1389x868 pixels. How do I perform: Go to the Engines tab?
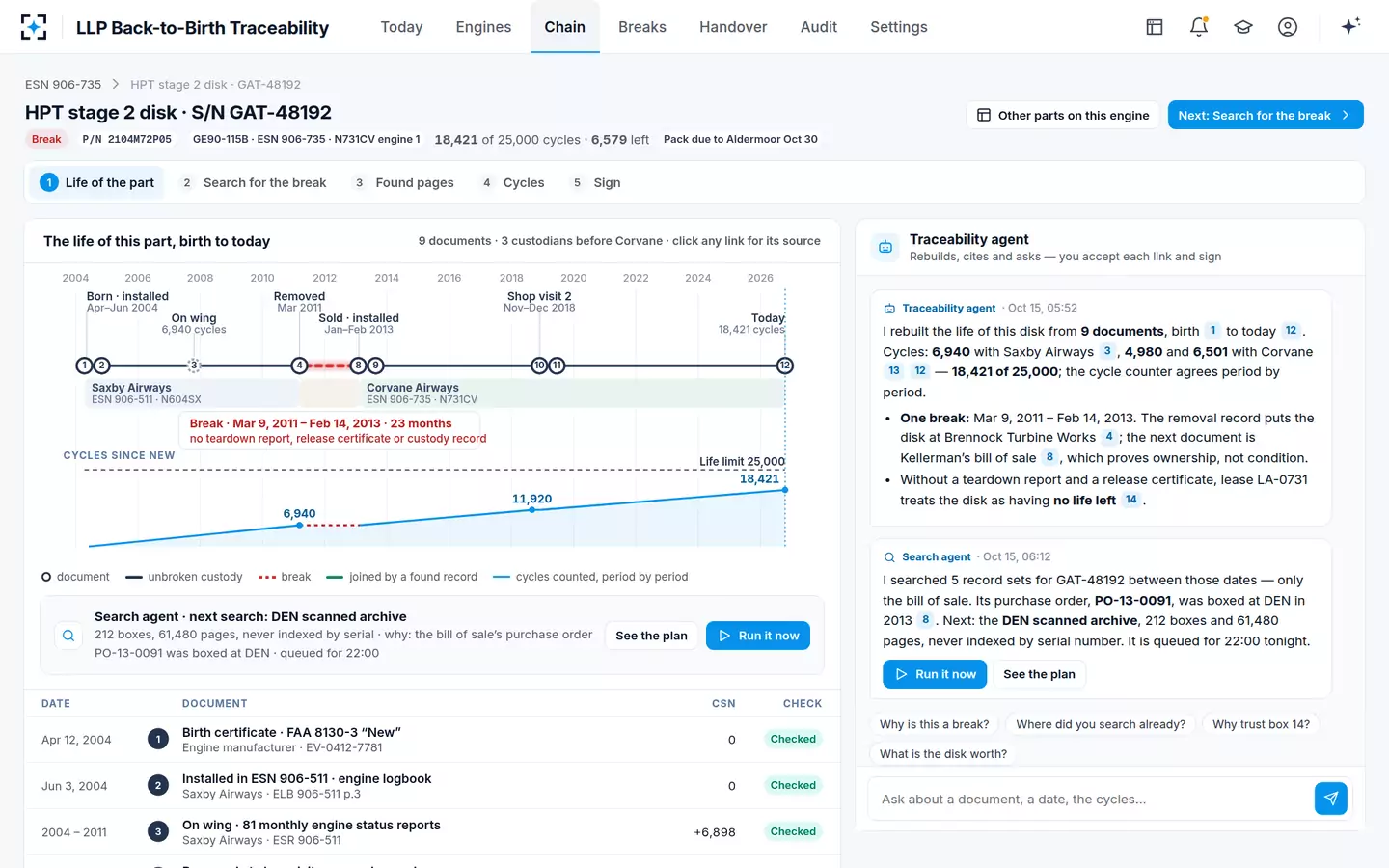(x=483, y=27)
